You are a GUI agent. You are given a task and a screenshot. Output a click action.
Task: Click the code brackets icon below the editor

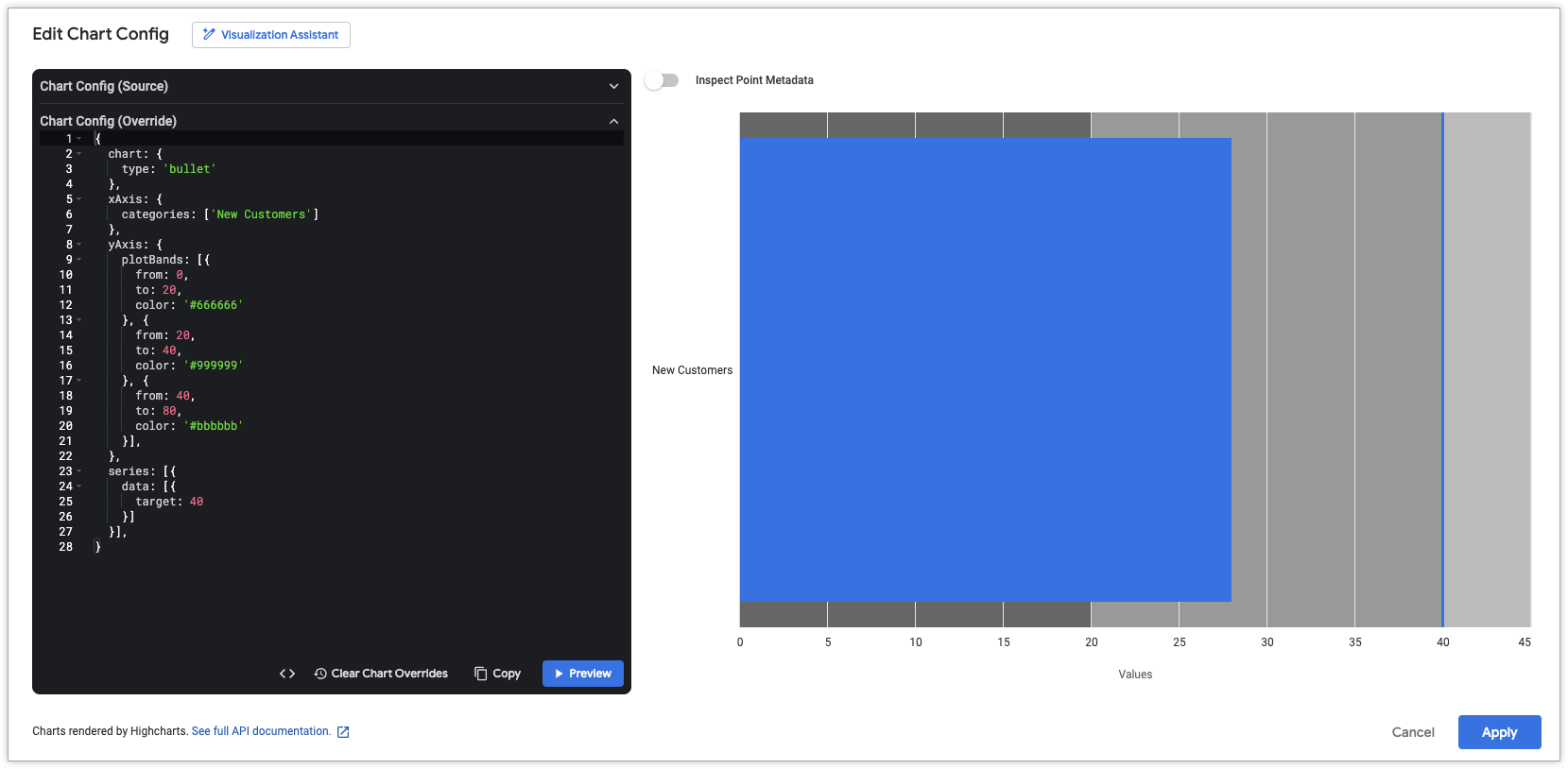click(287, 674)
